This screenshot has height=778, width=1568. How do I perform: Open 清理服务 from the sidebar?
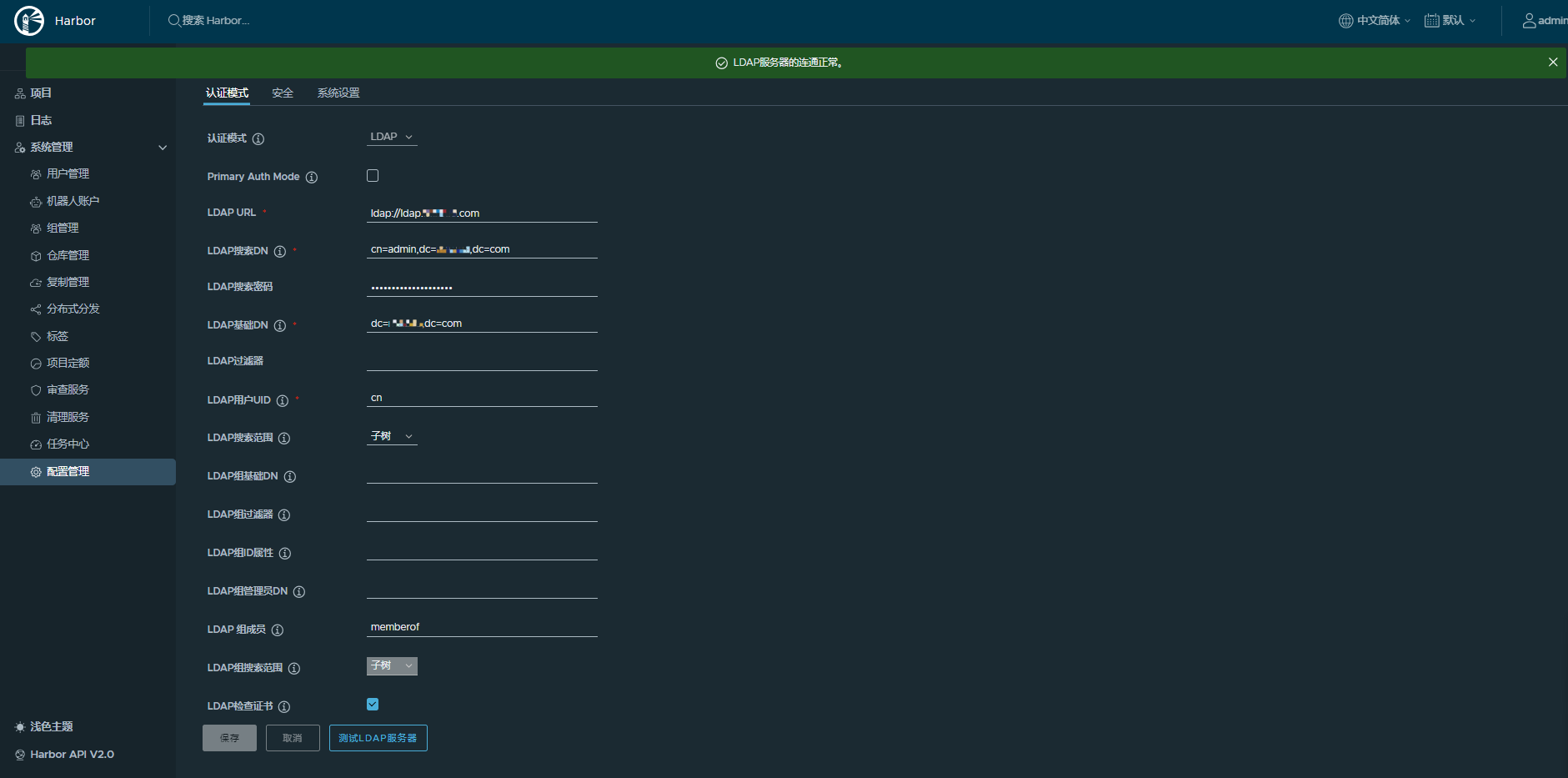tap(68, 417)
